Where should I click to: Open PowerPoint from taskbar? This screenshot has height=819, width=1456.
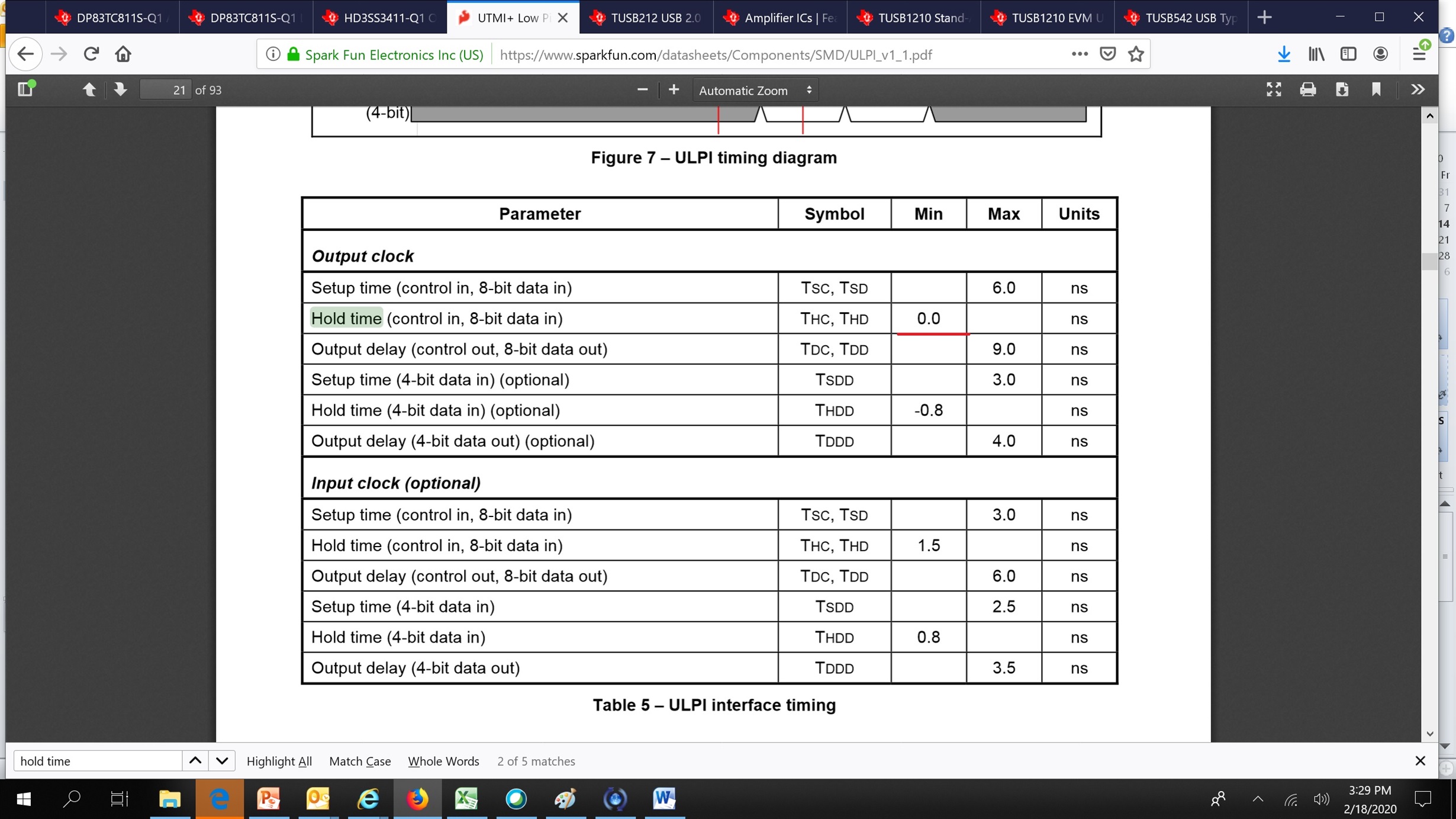coord(269,799)
